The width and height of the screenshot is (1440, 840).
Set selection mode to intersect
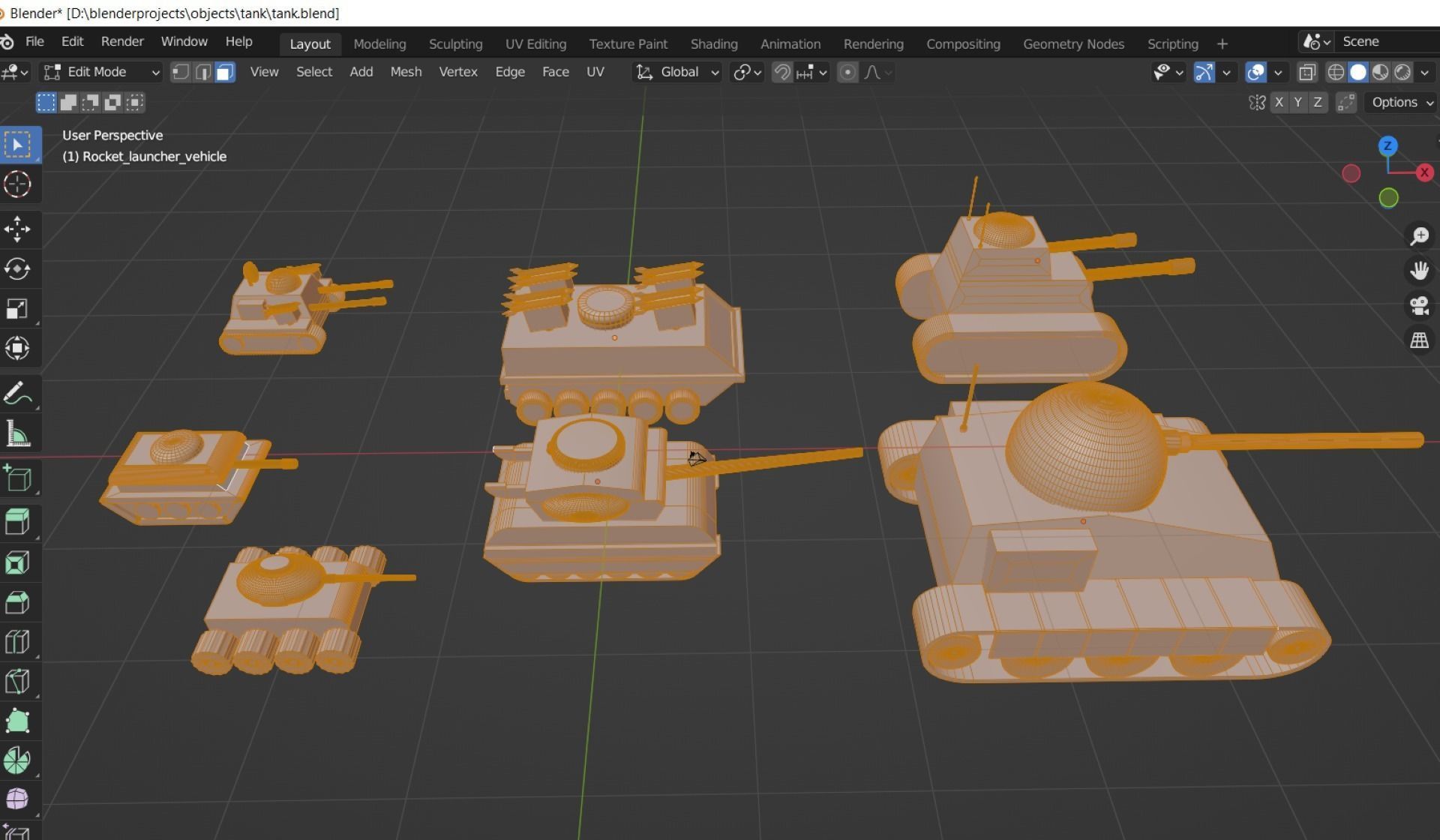pyautogui.click(x=134, y=102)
